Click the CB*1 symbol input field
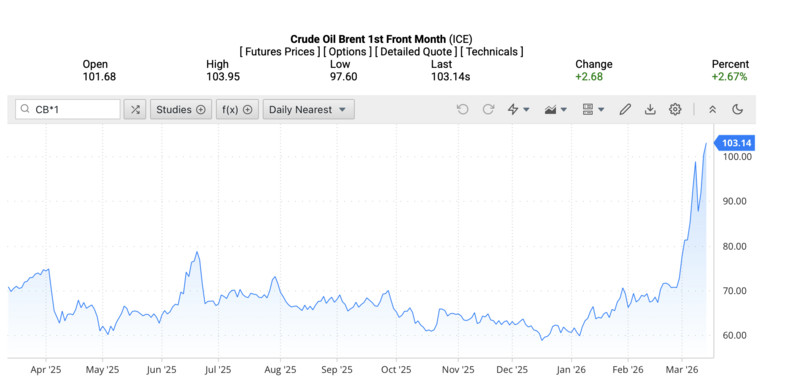The image size is (800, 376). click(68, 109)
